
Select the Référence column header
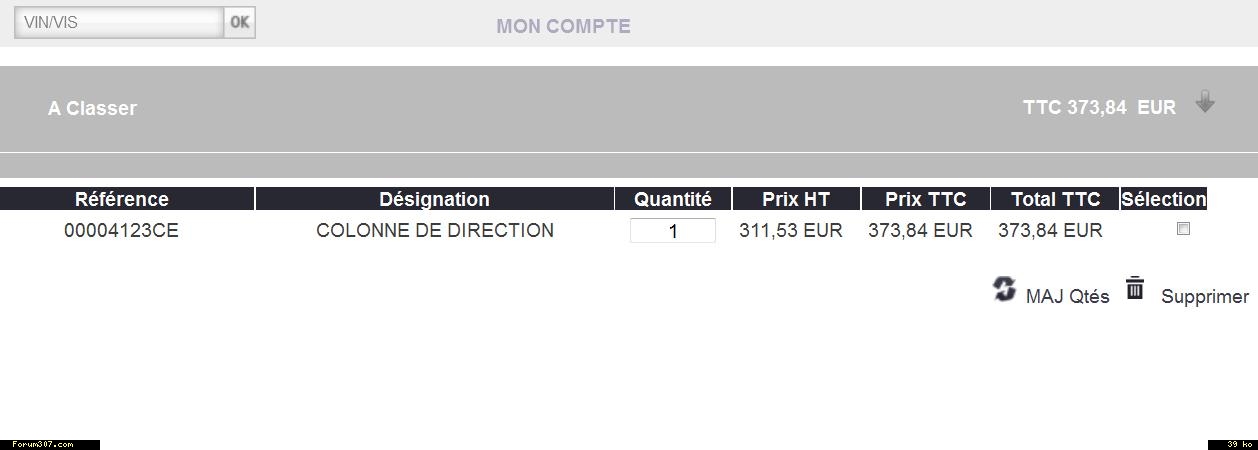122,199
